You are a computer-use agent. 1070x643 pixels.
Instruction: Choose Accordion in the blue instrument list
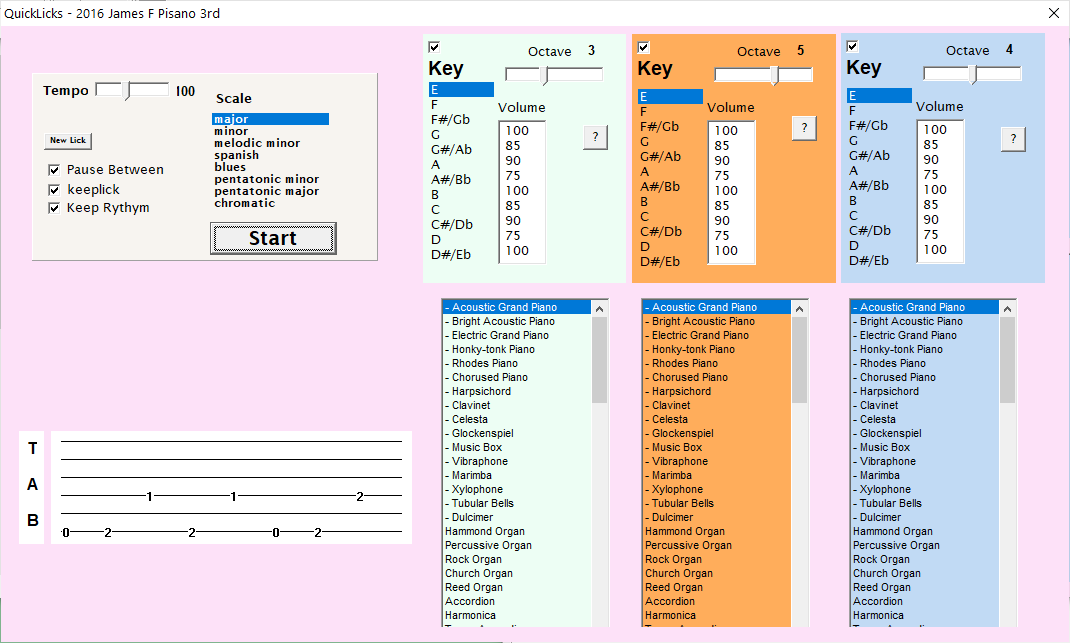(x=925, y=601)
